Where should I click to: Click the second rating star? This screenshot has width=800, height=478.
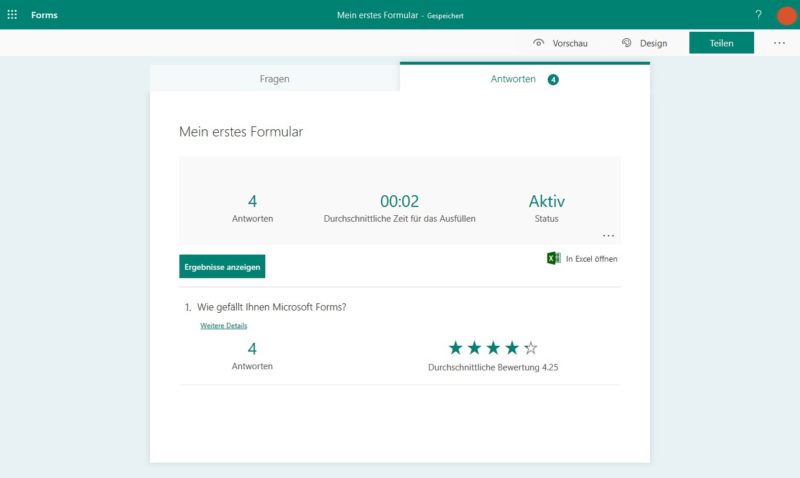coord(474,348)
